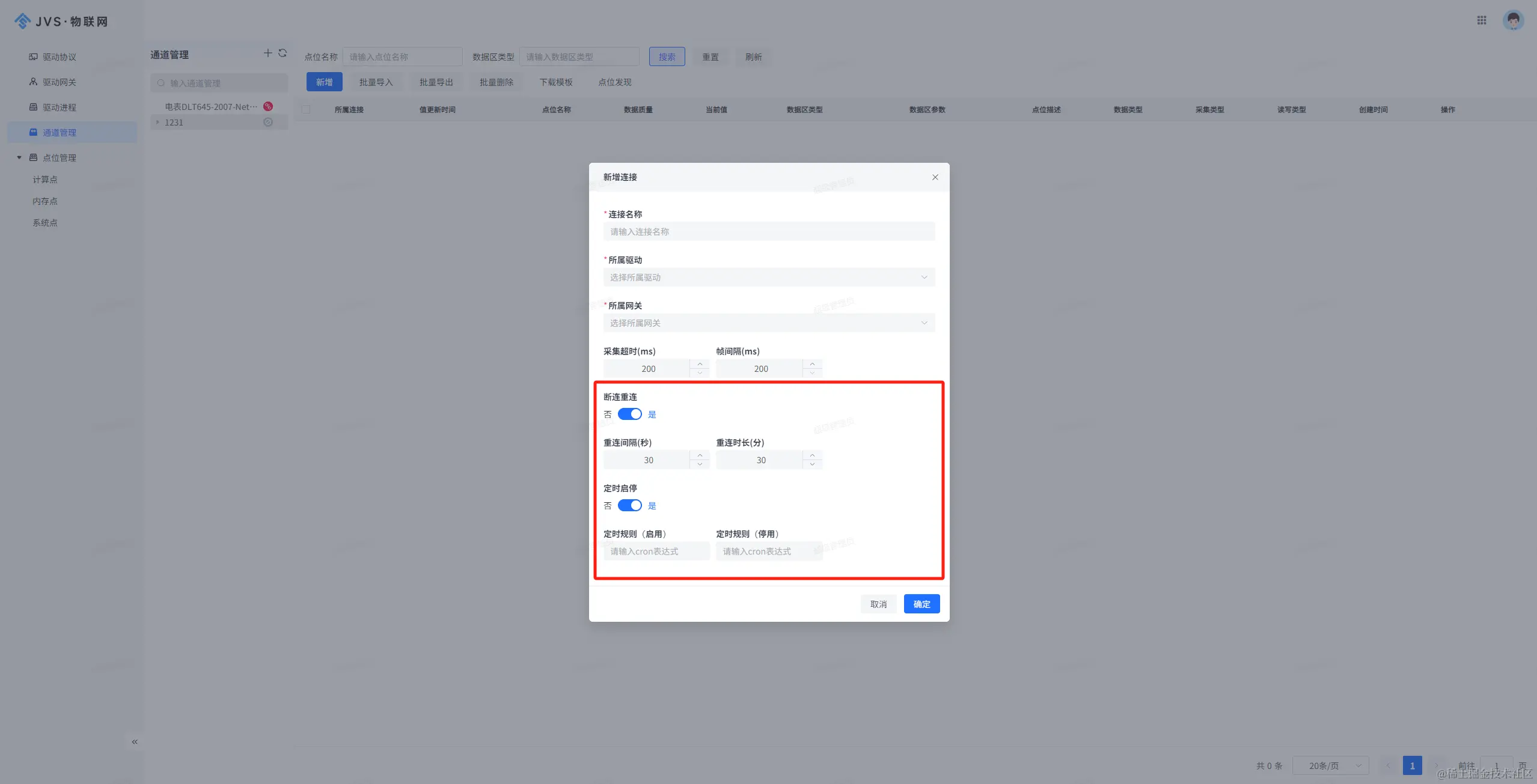Viewport: 1537px width, 784px height.
Task: Click the 取消 button
Action: (x=878, y=604)
